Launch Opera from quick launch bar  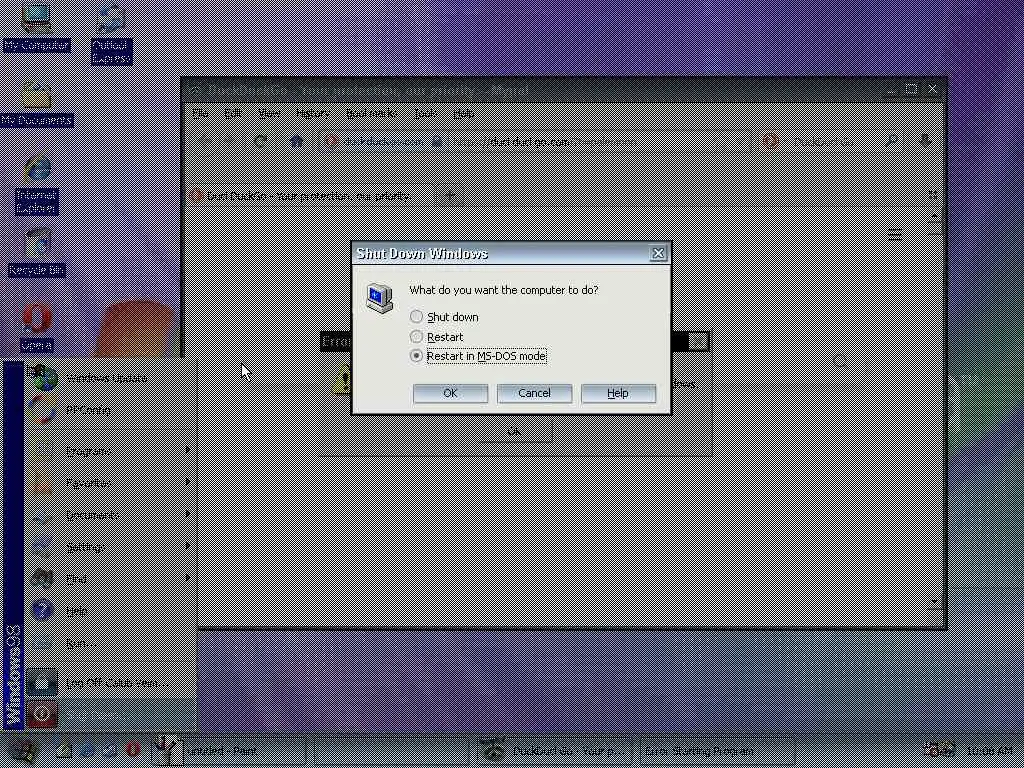point(133,750)
